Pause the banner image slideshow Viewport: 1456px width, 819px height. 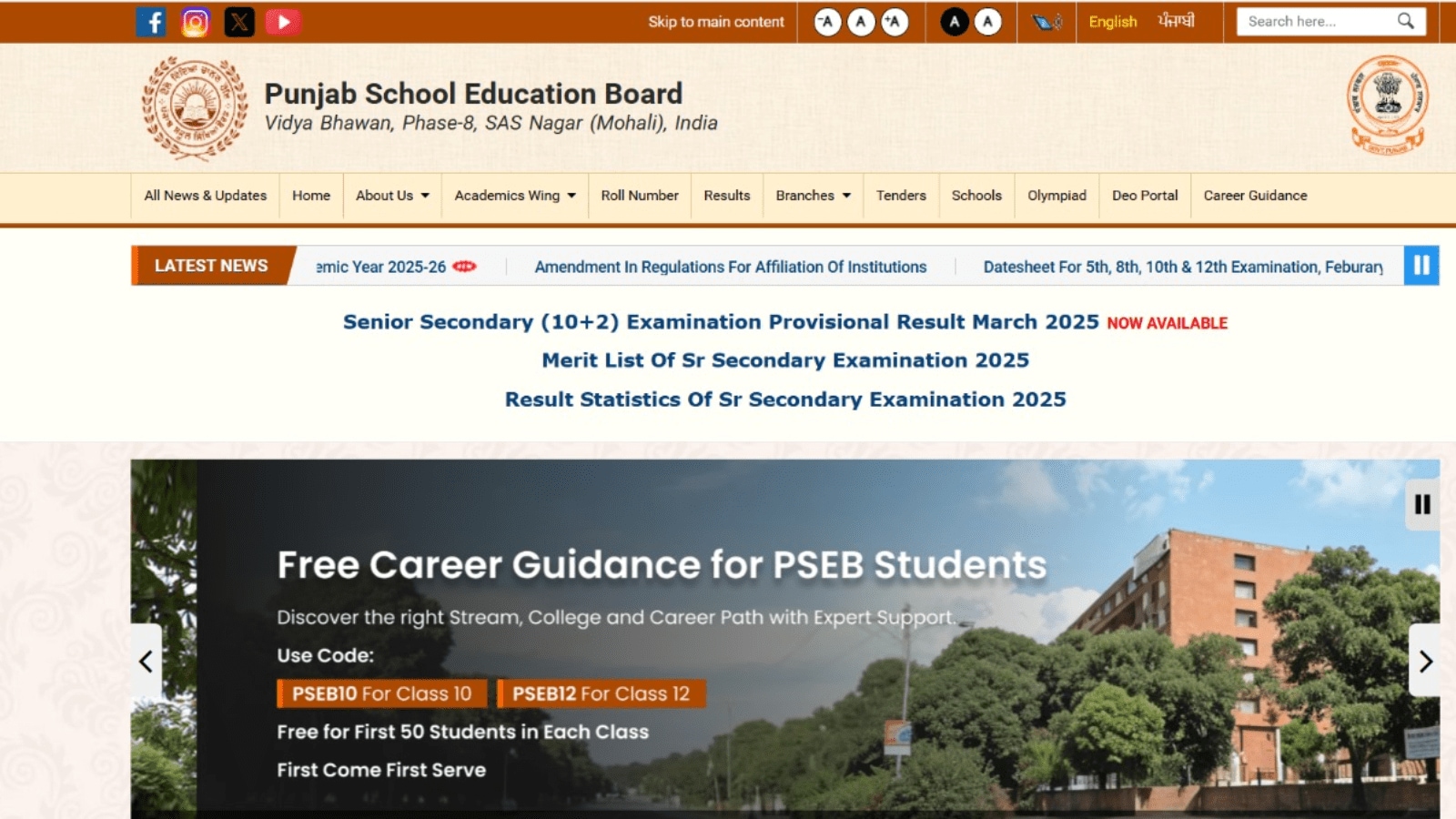1422,504
